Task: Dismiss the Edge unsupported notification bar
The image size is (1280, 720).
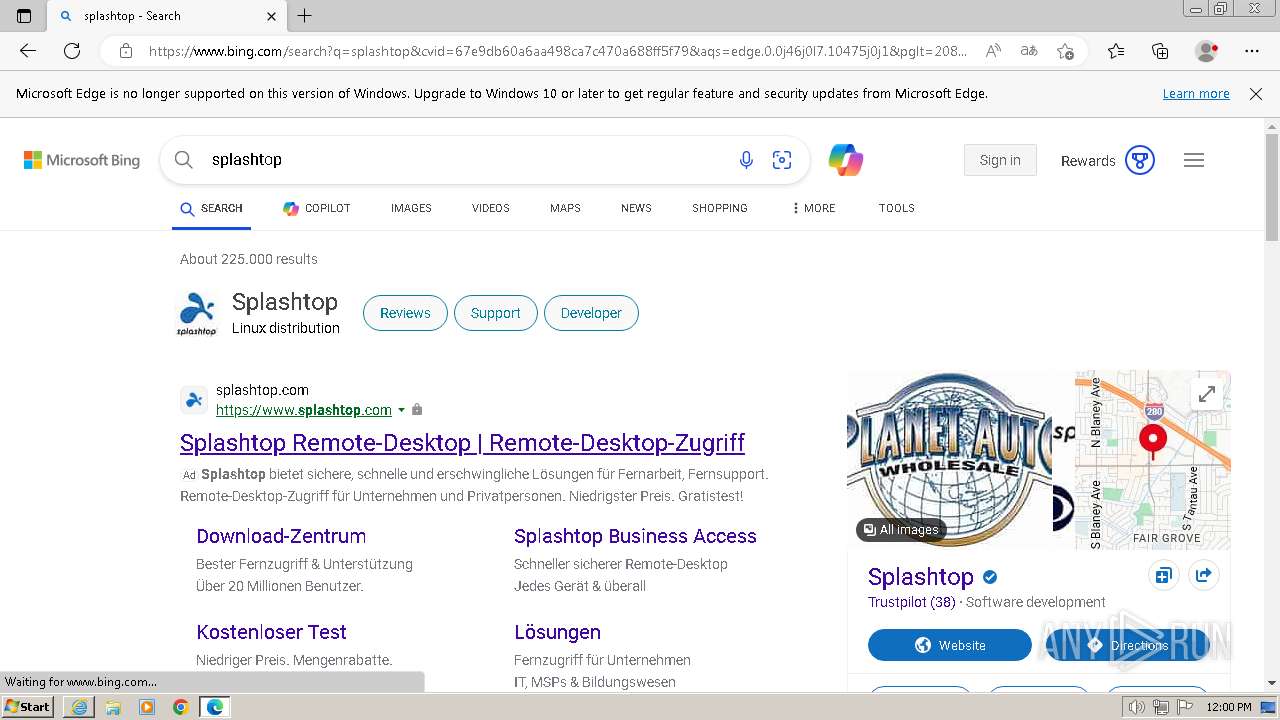Action: (1256, 93)
